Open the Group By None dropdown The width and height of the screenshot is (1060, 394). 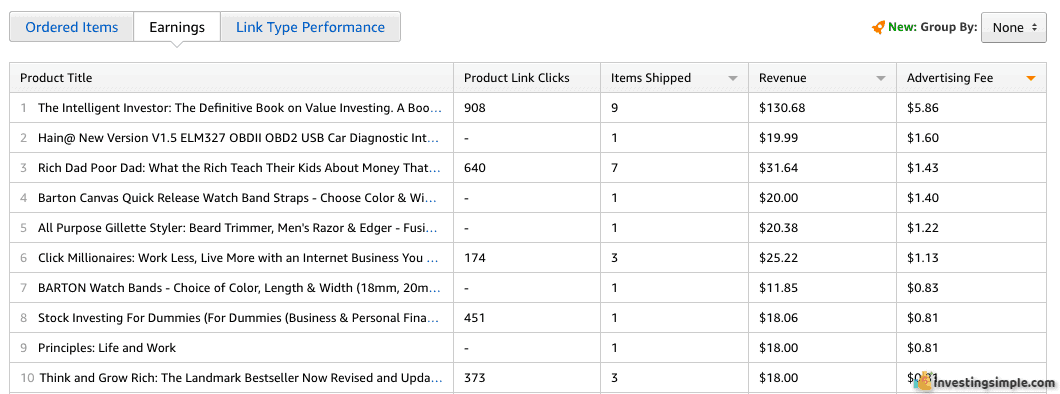1013,28
